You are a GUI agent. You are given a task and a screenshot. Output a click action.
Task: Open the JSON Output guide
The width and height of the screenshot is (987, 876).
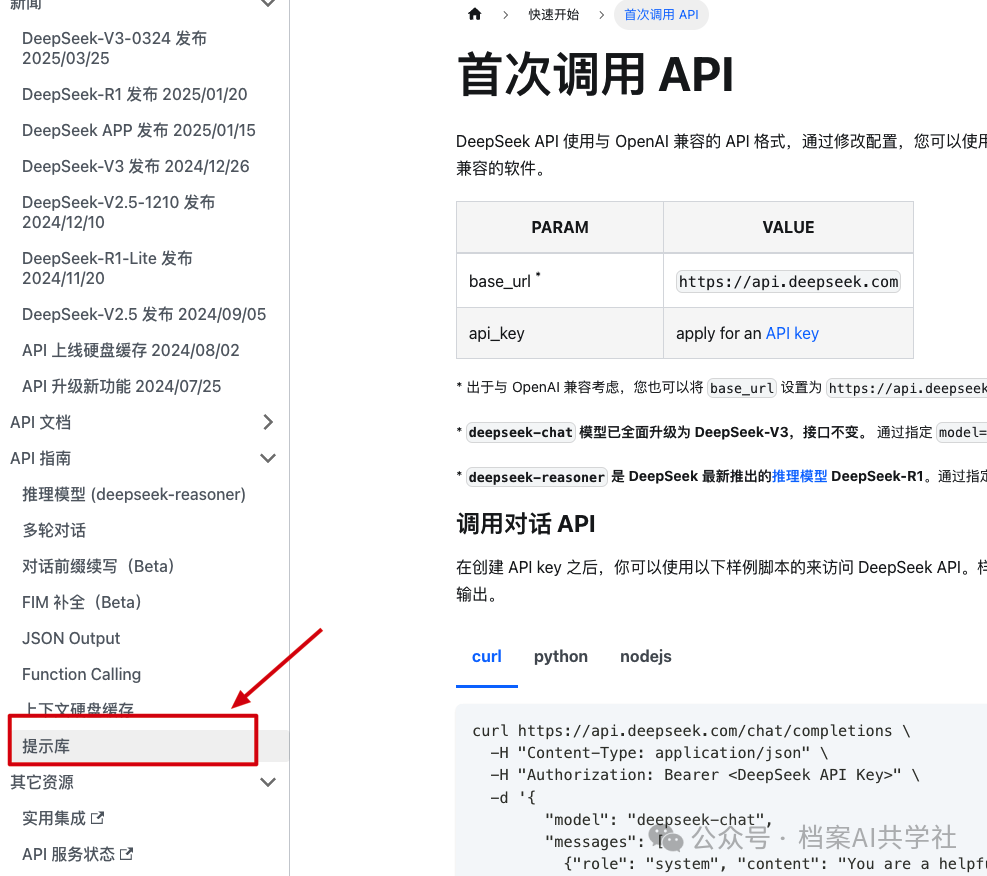[71, 638]
